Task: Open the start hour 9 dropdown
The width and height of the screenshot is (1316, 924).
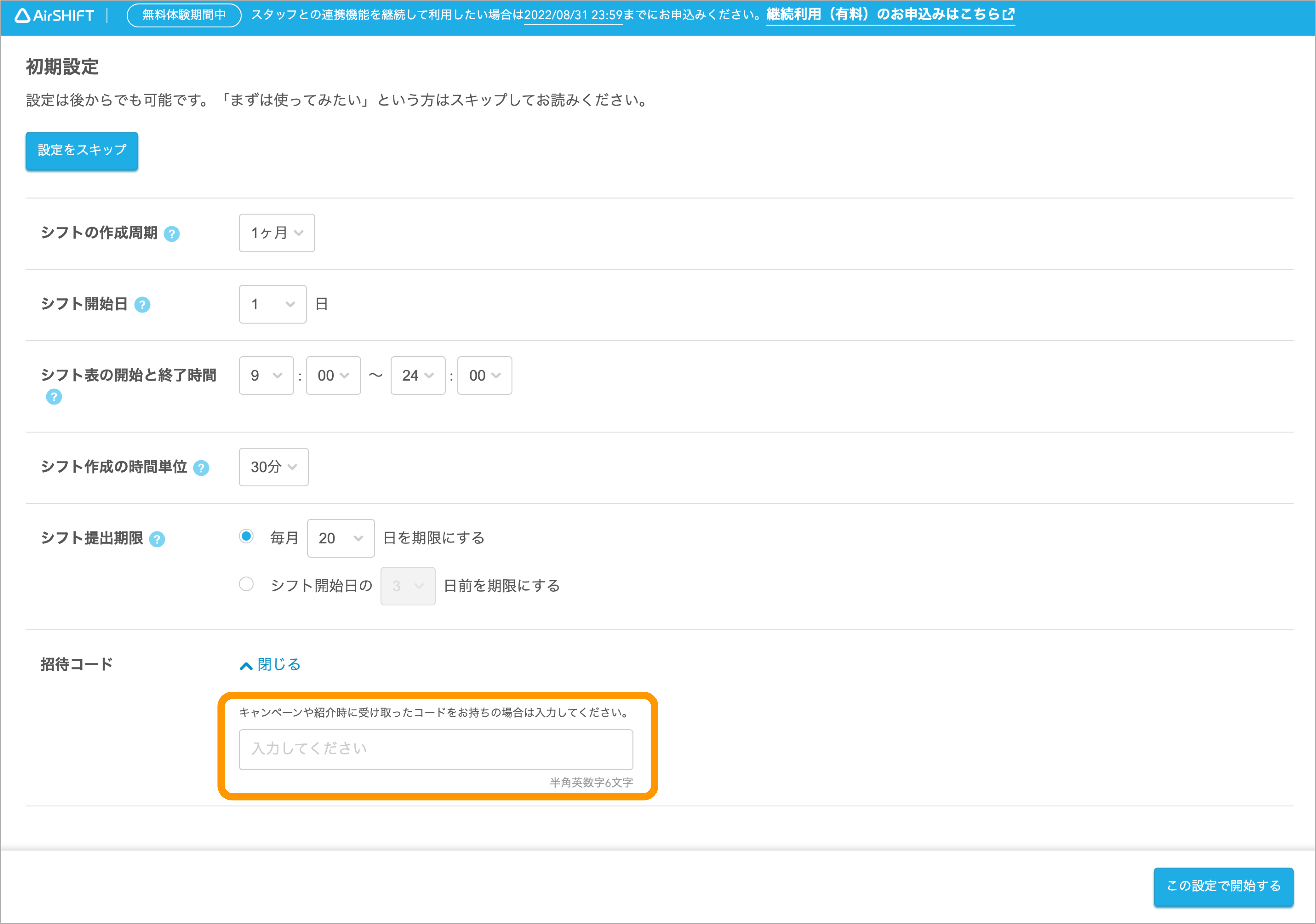Action: 267,376
